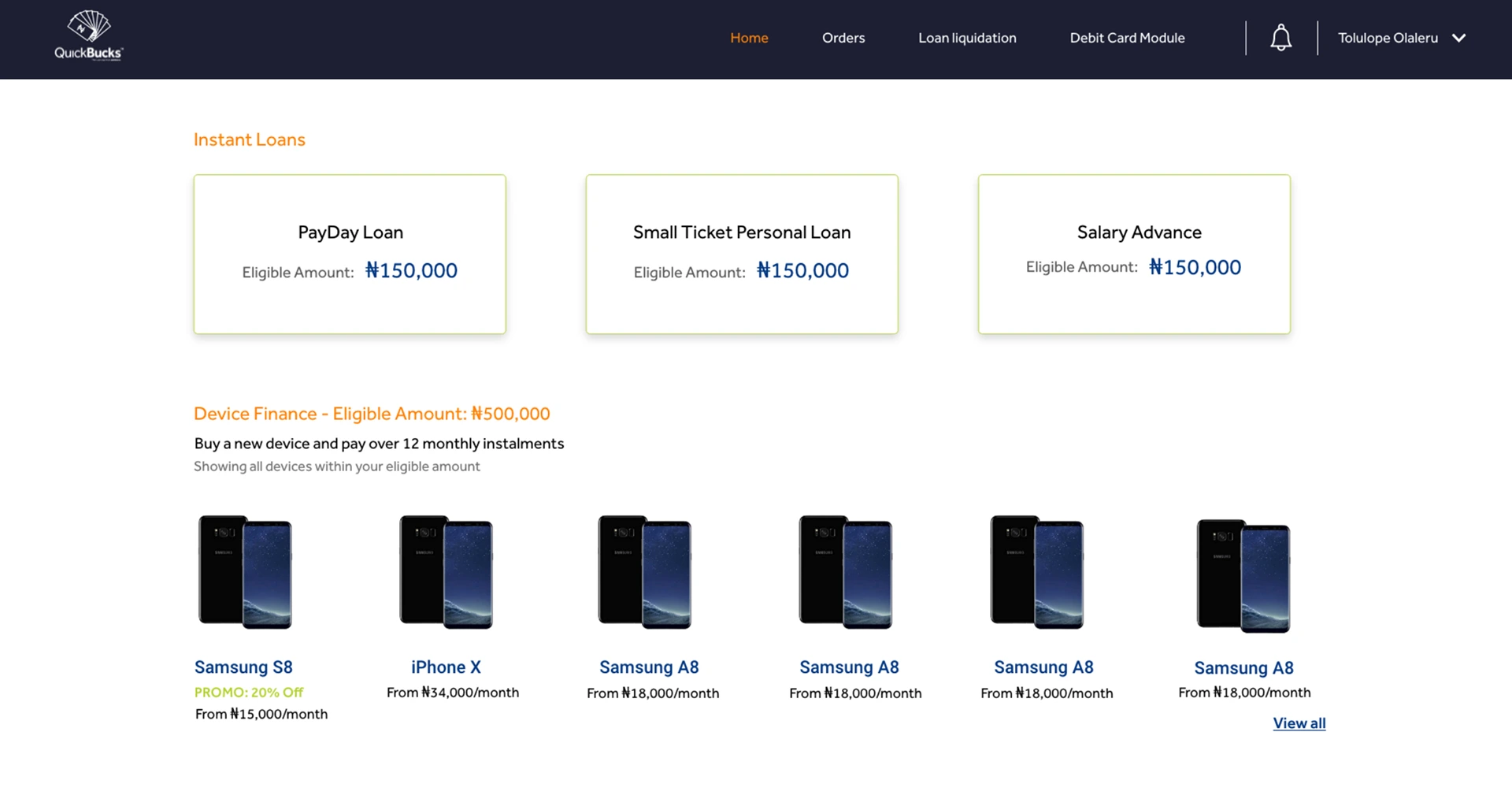Select Loan liquidation in the navigation
The height and width of the screenshot is (810, 1512).
point(967,38)
